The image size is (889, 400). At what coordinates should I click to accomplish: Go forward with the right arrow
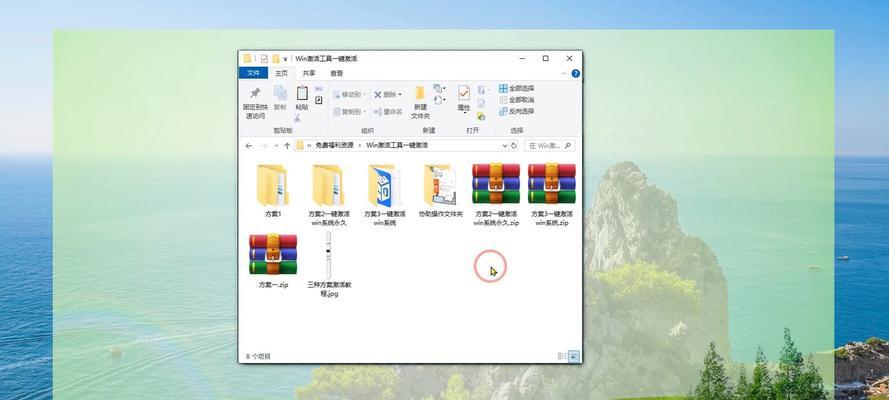(264, 146)
